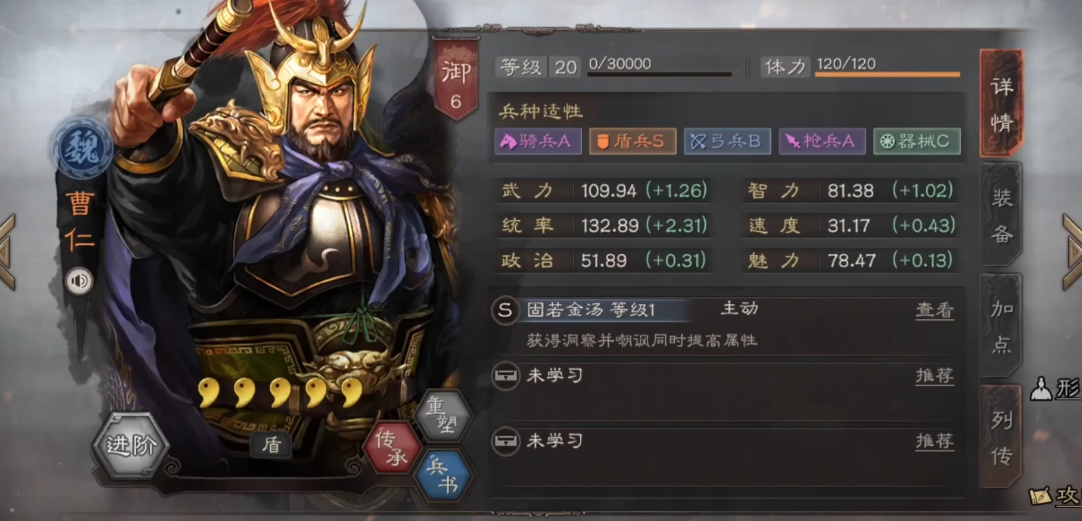Select the S-rank skill icon
This screenshot has height=521, width=1082.
point(505,311)
